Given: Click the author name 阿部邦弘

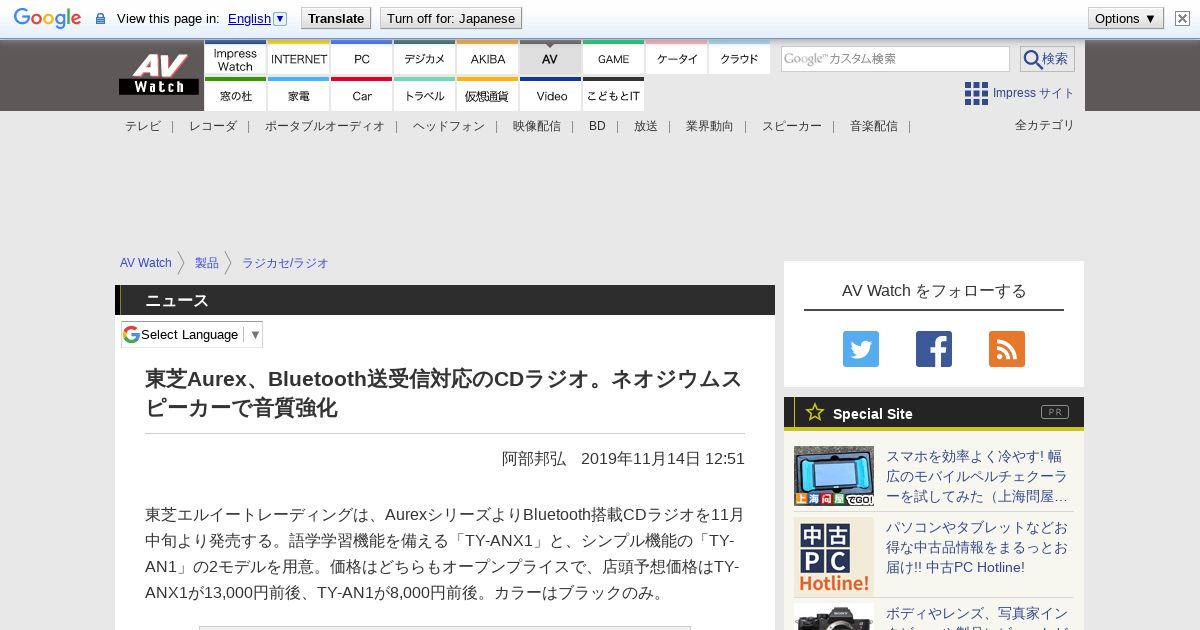Looking at the screenshot, I should (x=534, y=458).
